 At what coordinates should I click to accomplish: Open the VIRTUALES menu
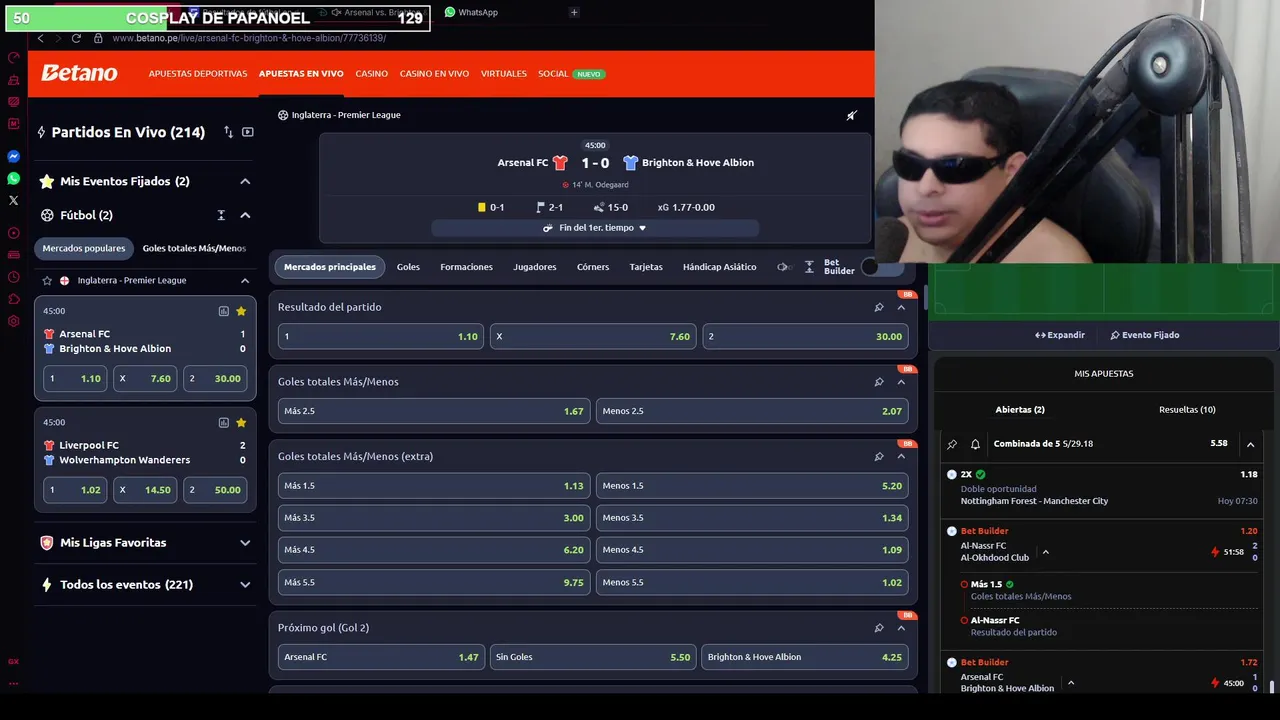[x=503, y=74]
